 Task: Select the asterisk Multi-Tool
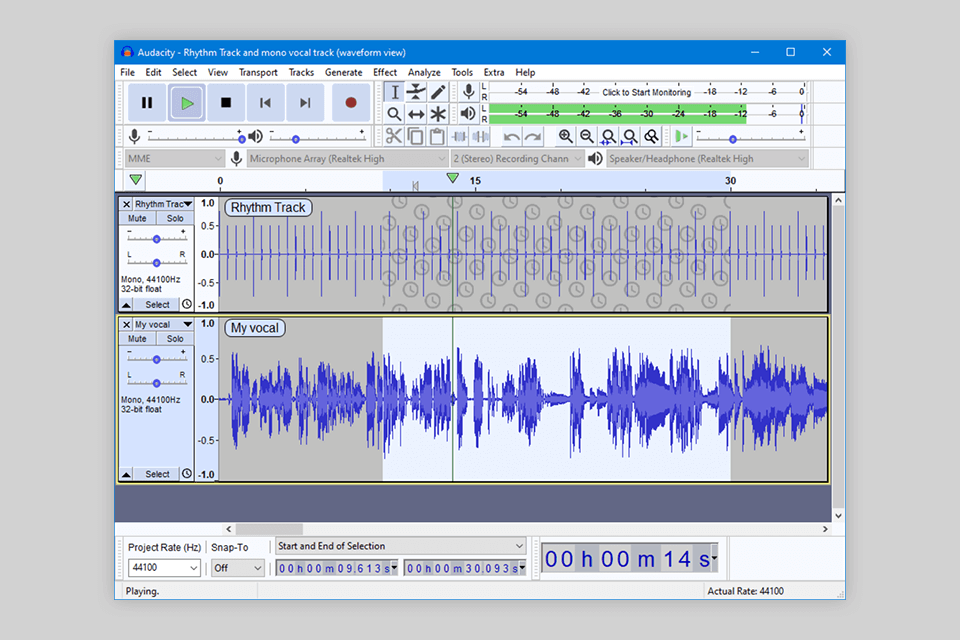(438, 114)
